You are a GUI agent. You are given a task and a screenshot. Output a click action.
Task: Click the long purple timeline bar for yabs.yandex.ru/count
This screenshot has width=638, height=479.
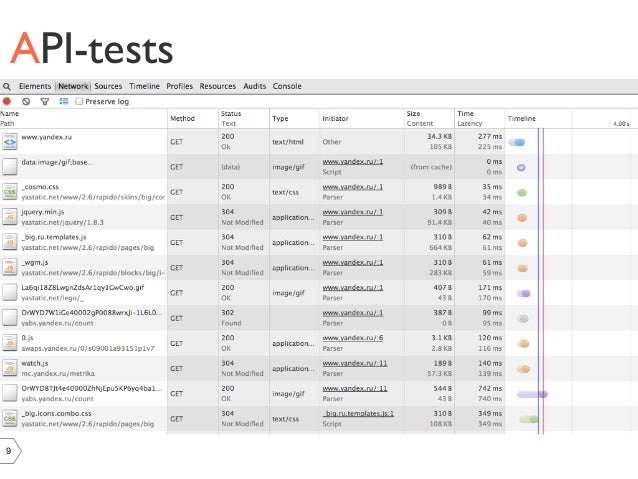click(531, 394)
